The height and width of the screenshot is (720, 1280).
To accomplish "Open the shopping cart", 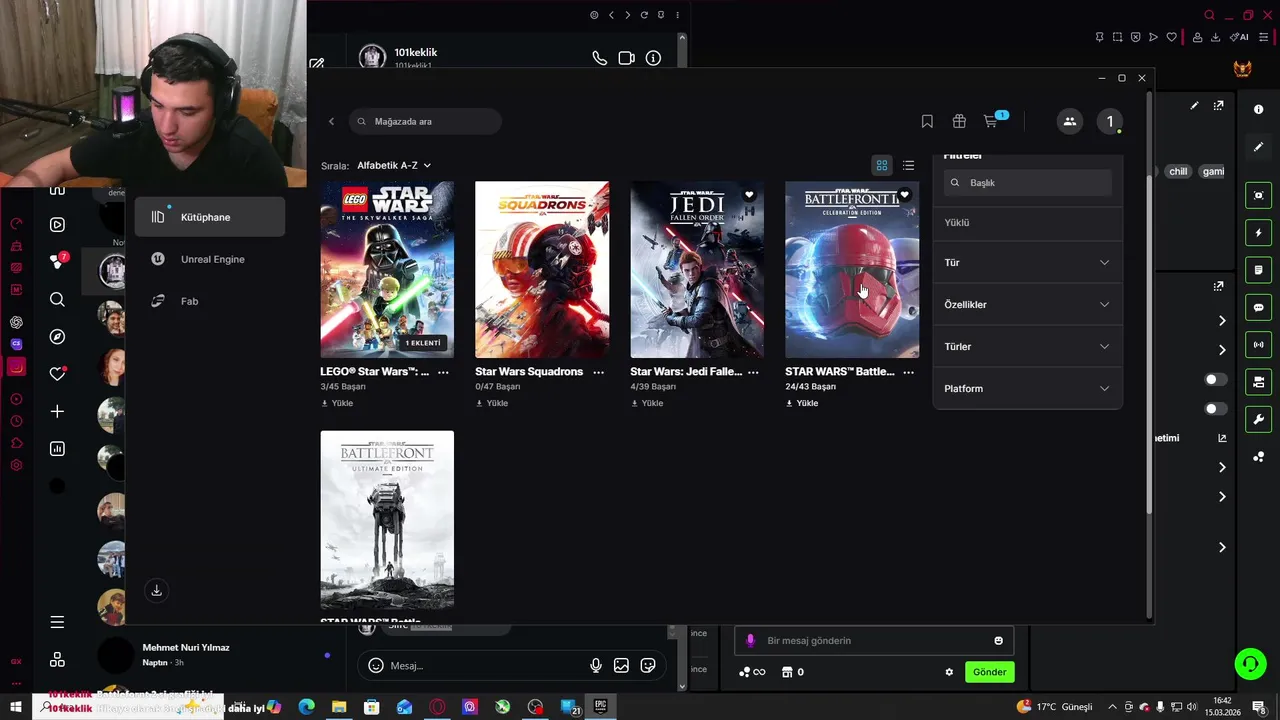I will point(991,121).
